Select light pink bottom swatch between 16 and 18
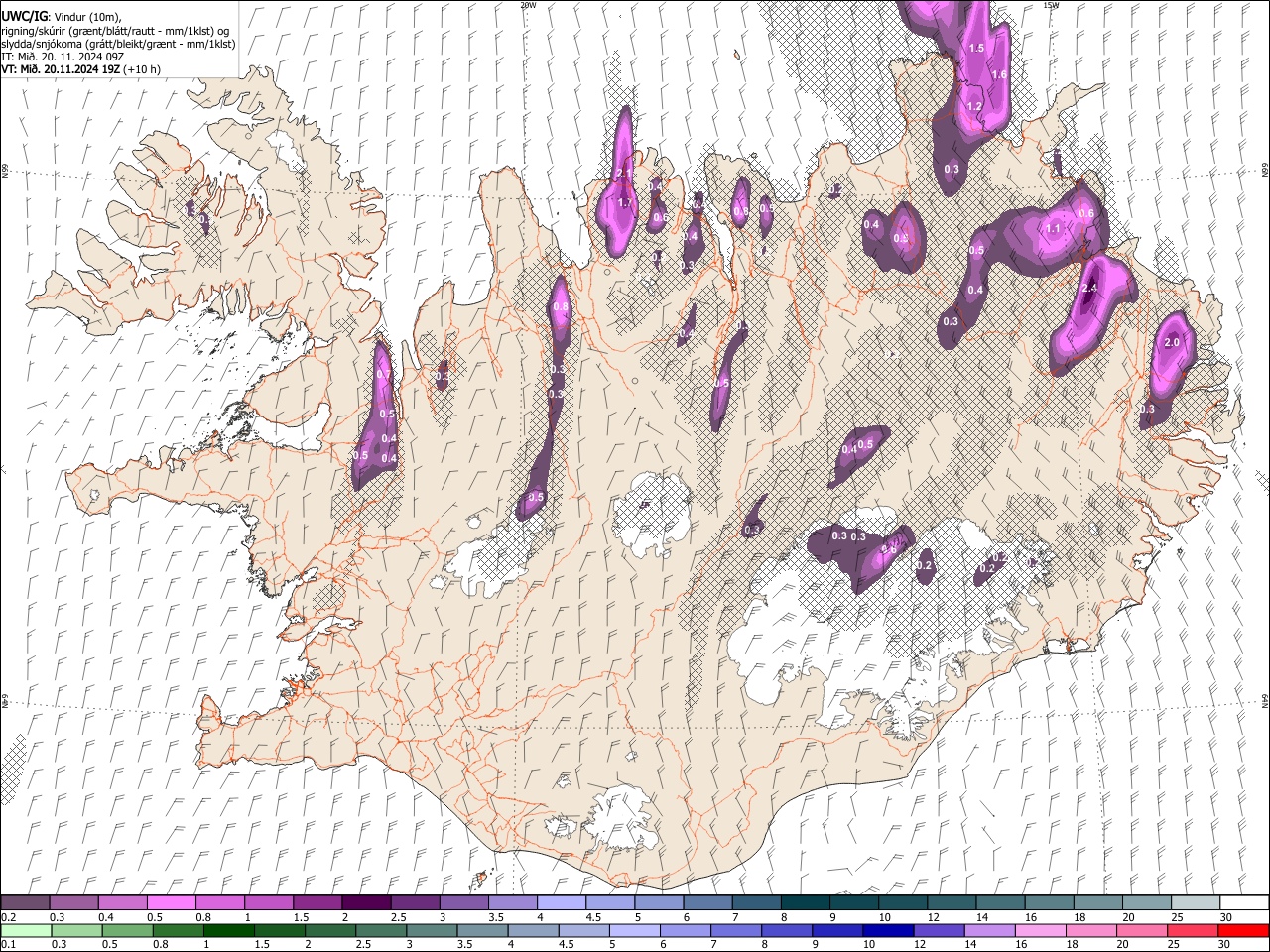1270x952 pixels. click(1040, 931)
